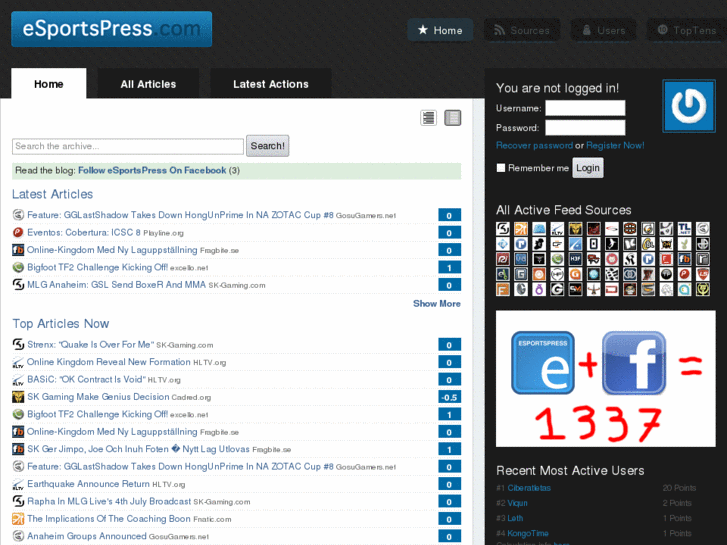Open the orange F feed source icon
727x545 pixels.
503,289
